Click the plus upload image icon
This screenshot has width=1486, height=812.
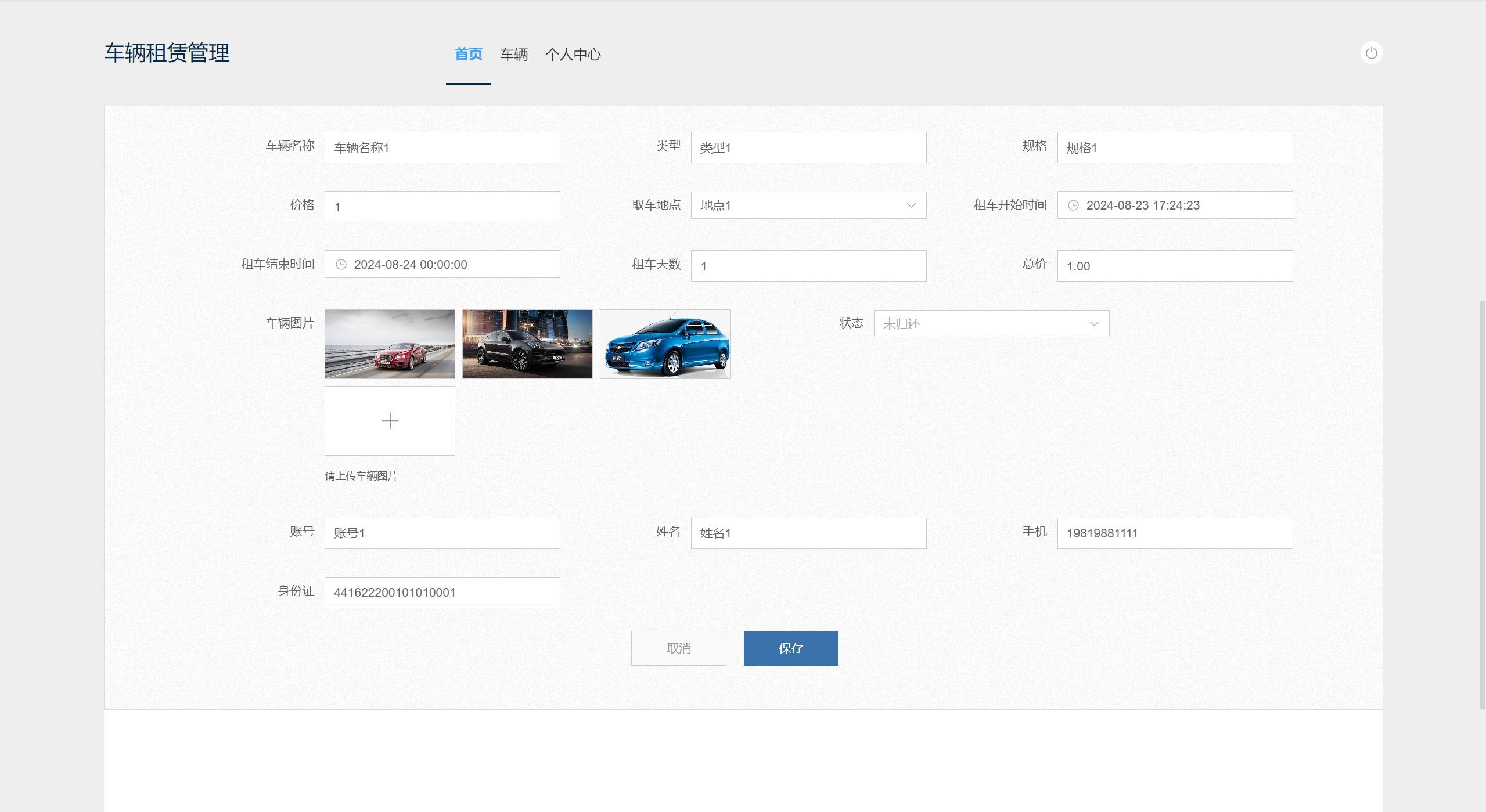click(390, 421)
